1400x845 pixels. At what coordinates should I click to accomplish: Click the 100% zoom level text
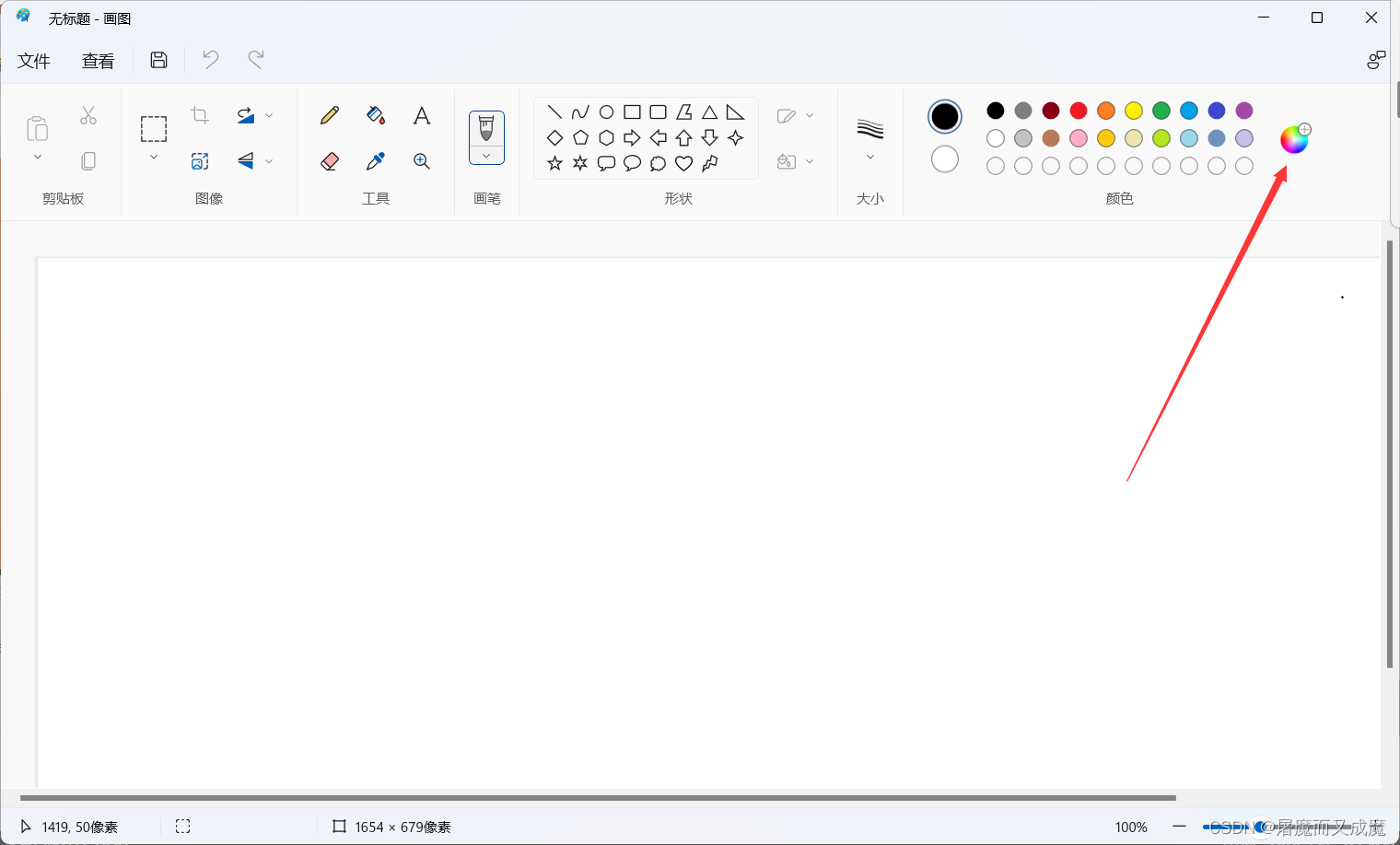click(x=1131, y=827)
